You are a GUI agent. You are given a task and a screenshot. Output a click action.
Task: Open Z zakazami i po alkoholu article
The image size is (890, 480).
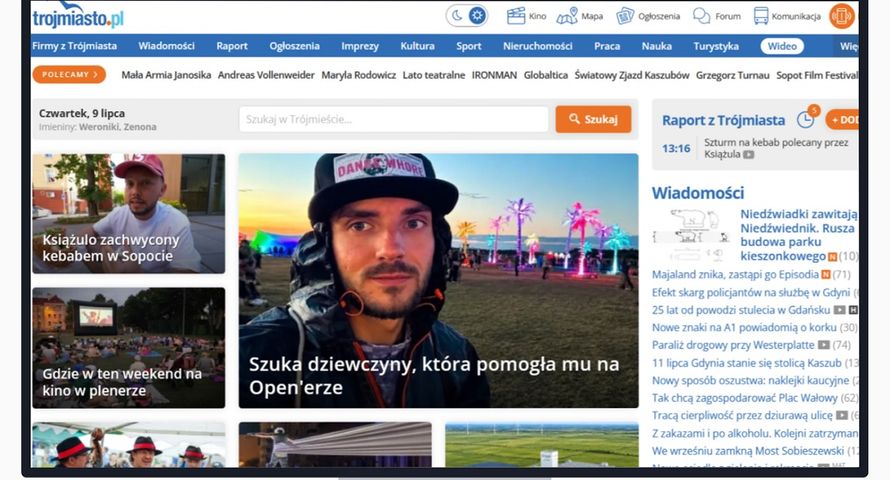tap(755, 433)
